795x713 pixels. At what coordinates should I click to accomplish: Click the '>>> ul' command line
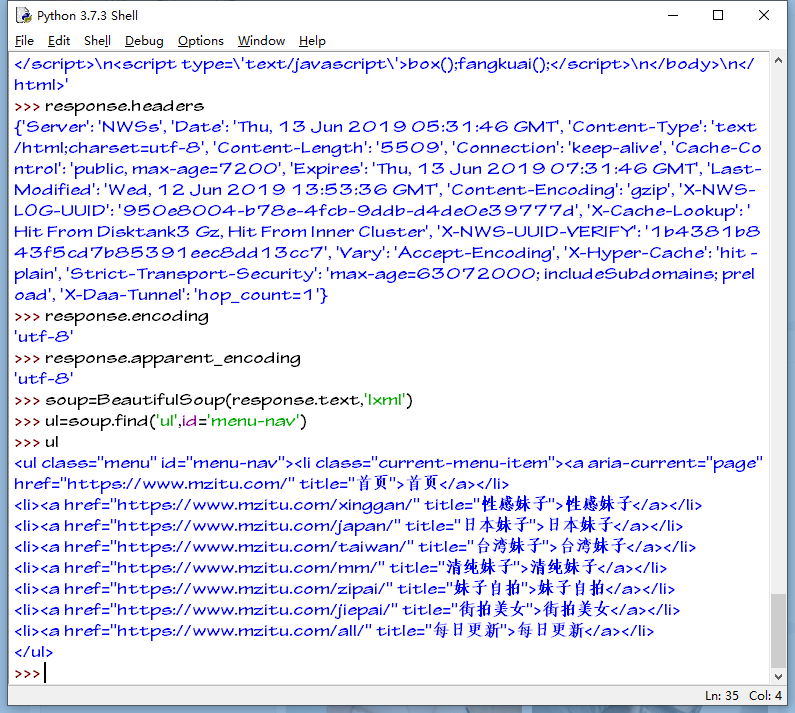click(x=37, y=442)
